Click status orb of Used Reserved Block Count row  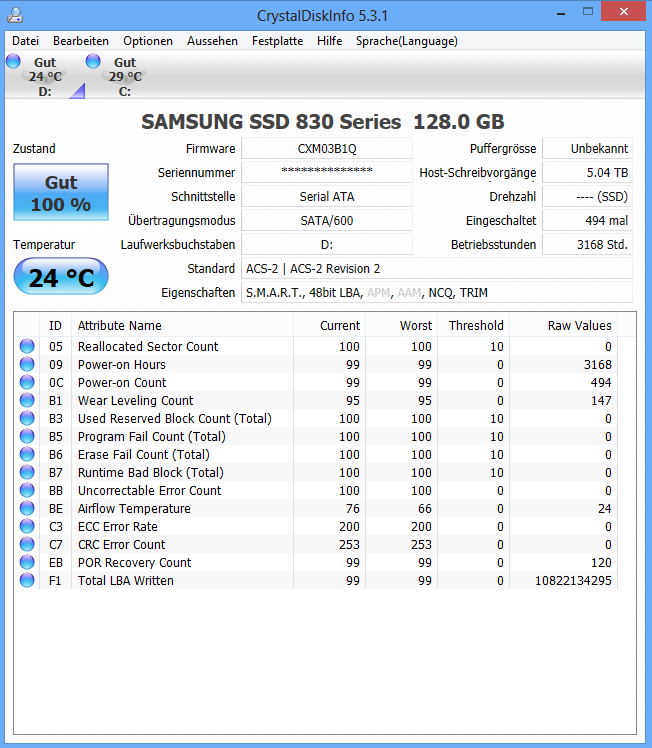(x=27, y=418)
